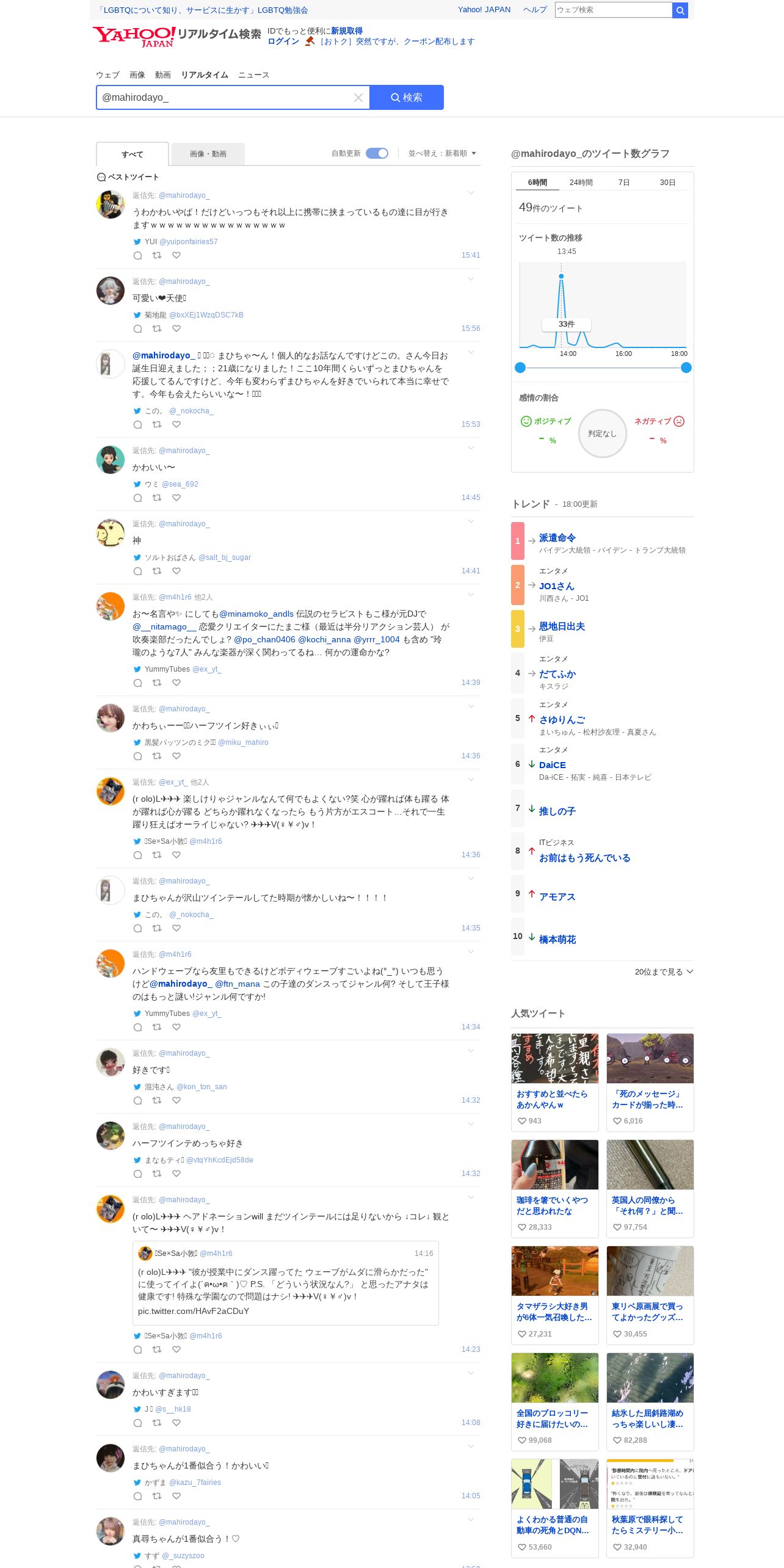784x1568 pixels.
Task: Click the avatar of ウミ's tweet
Action: [x=111, y=460]
